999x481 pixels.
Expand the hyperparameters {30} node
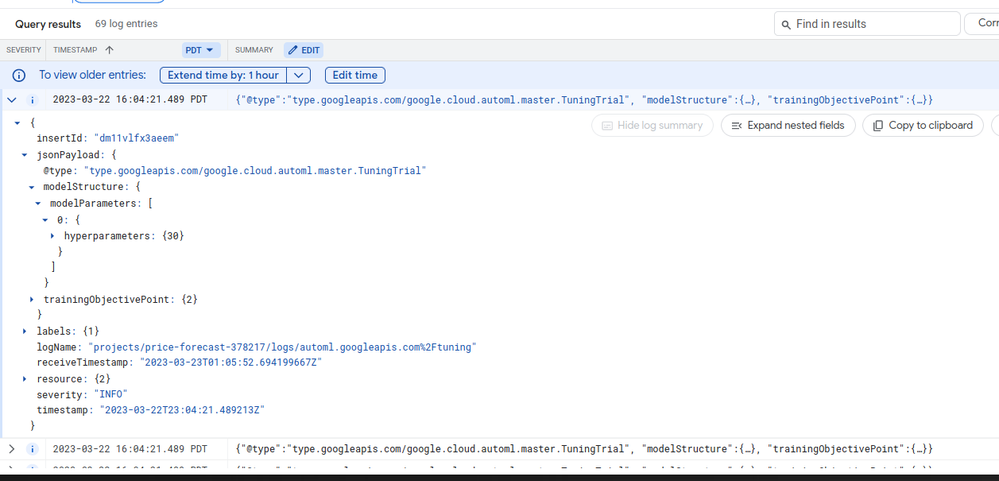[x=52, y=236]
